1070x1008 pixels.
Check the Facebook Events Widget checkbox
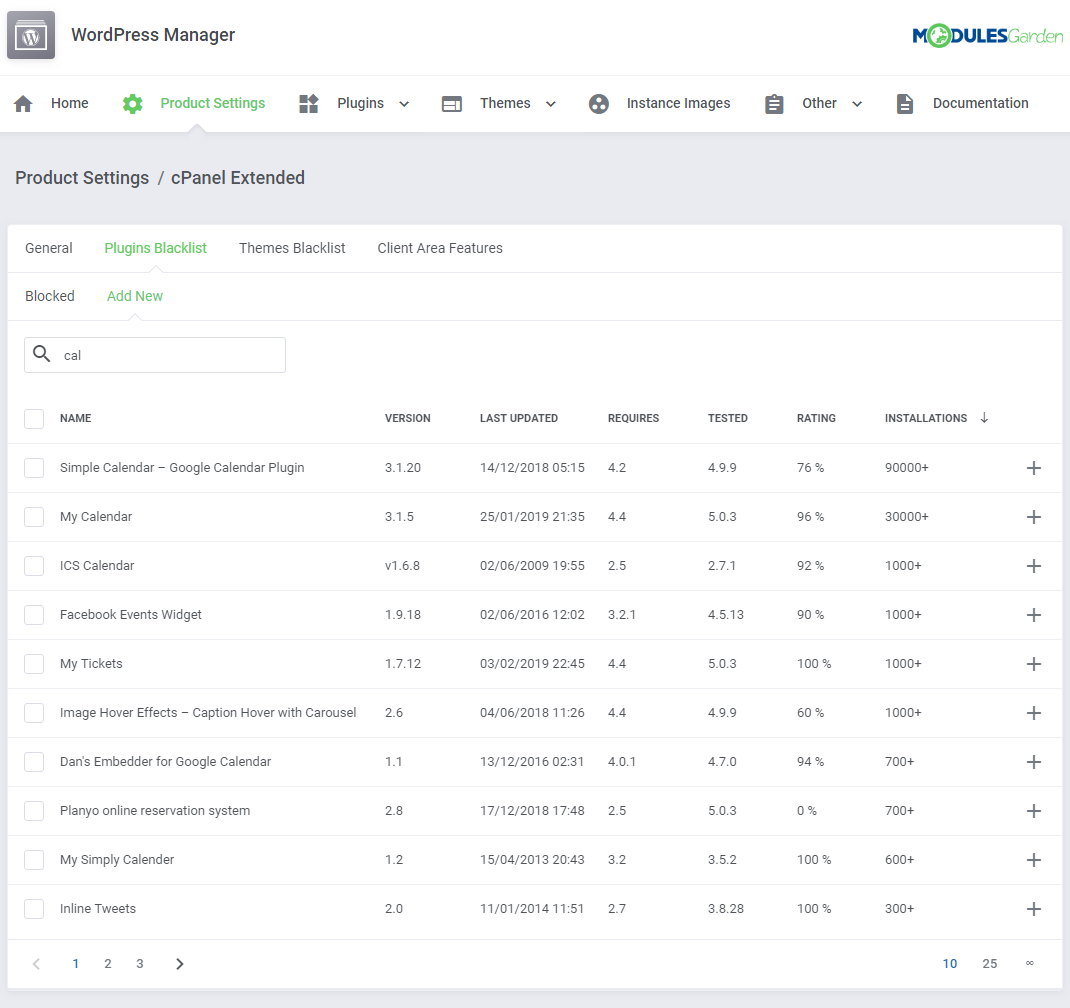click(34, 615)
